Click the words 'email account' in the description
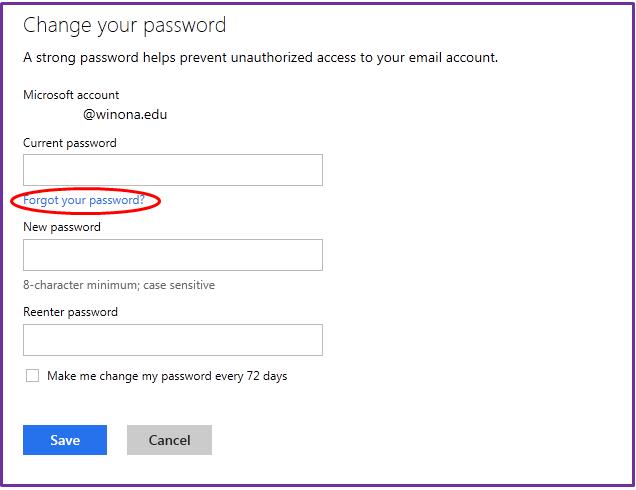 click(x=451, y=57)
